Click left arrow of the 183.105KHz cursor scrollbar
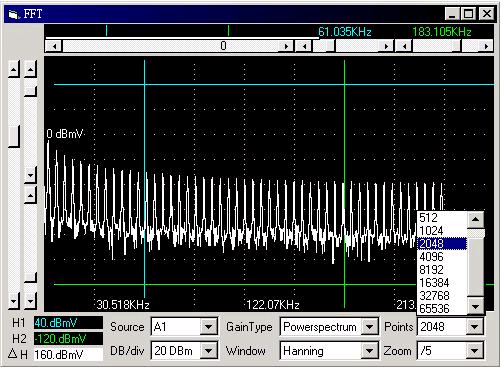501x367 pixels. tap(404, 46)
